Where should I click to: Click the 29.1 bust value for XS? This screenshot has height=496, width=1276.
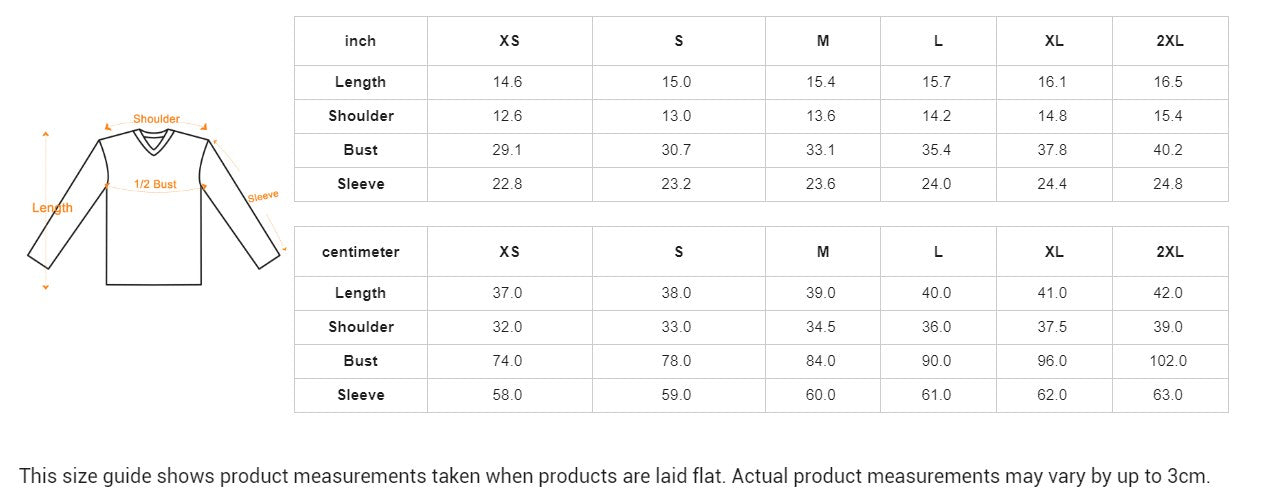(507, 150)
